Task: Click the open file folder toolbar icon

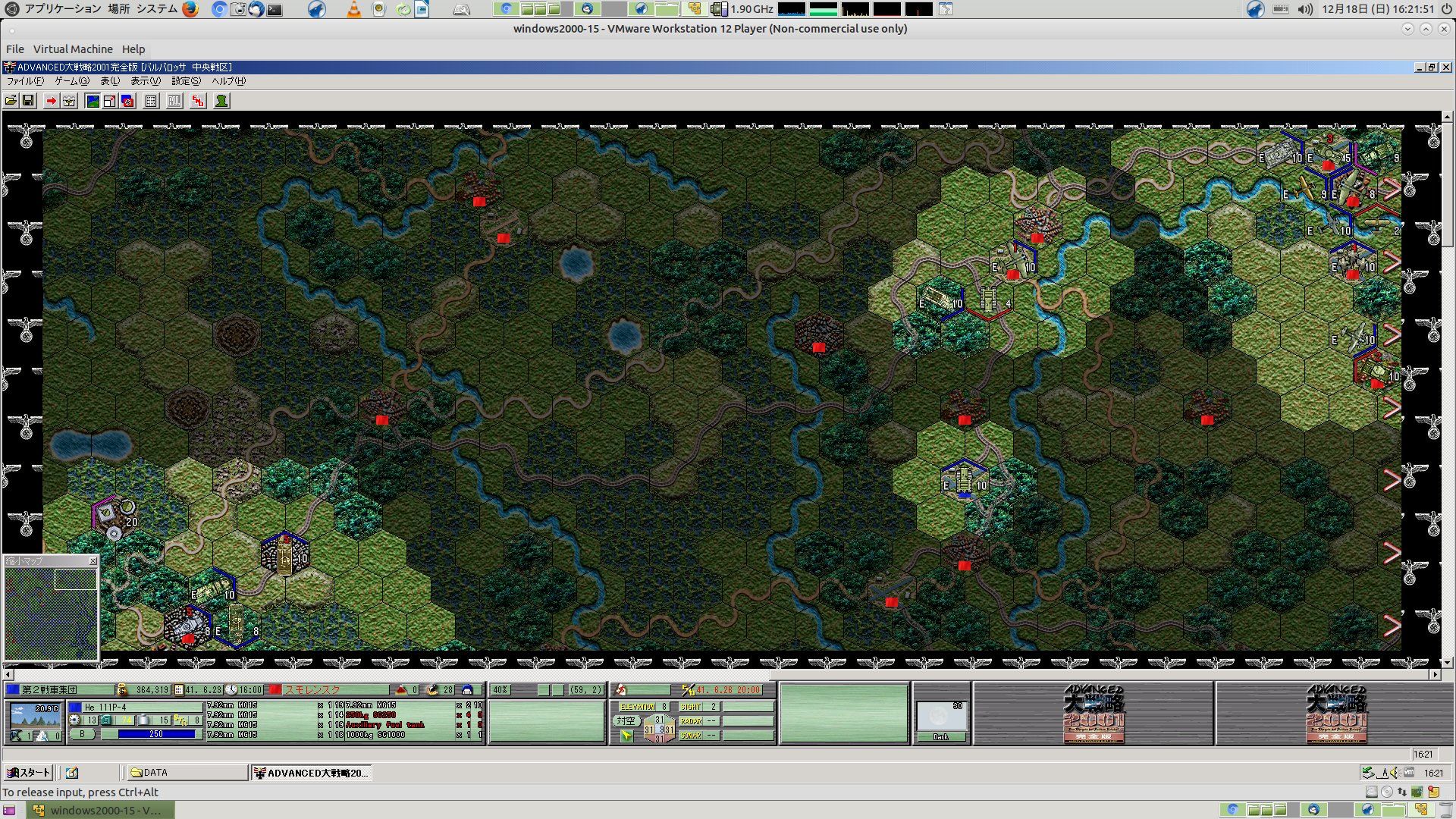Action: click(11, 101)
